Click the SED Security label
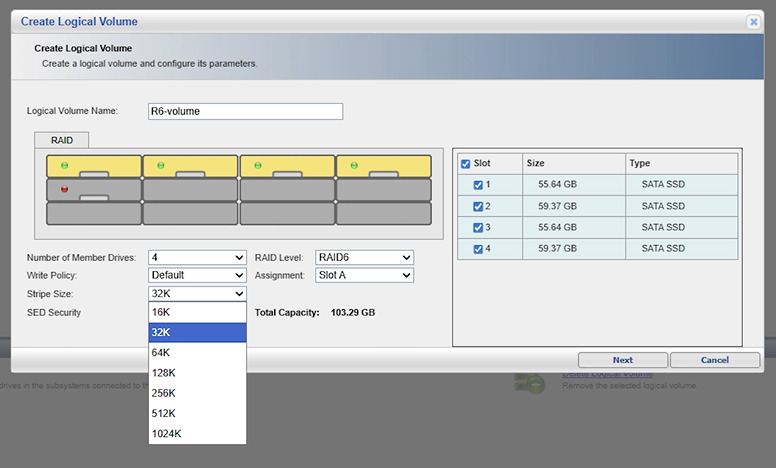 (53, 313)
